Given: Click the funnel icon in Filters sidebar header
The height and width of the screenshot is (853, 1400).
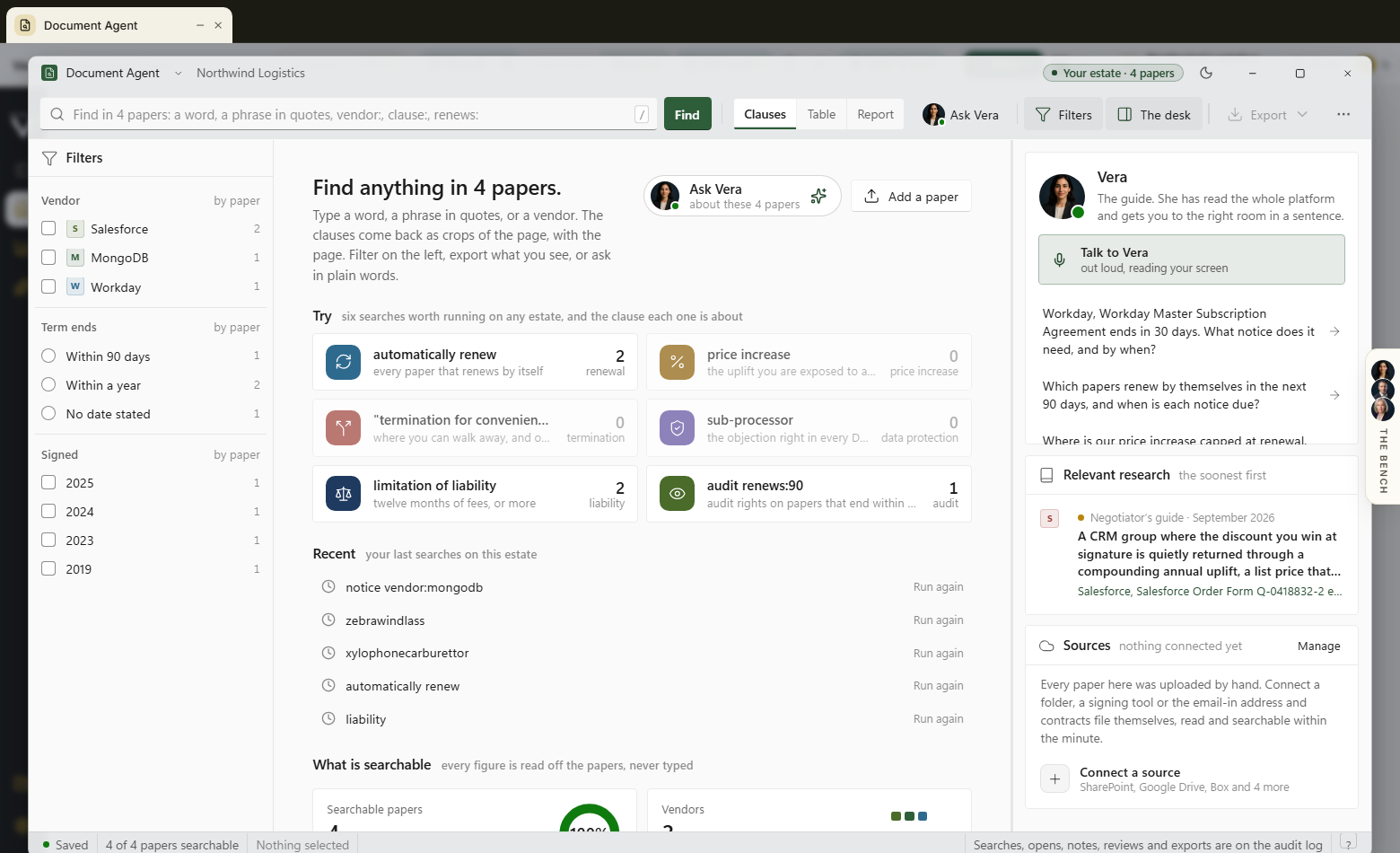Looking at the screenshot, I should (x=49, y=158).
